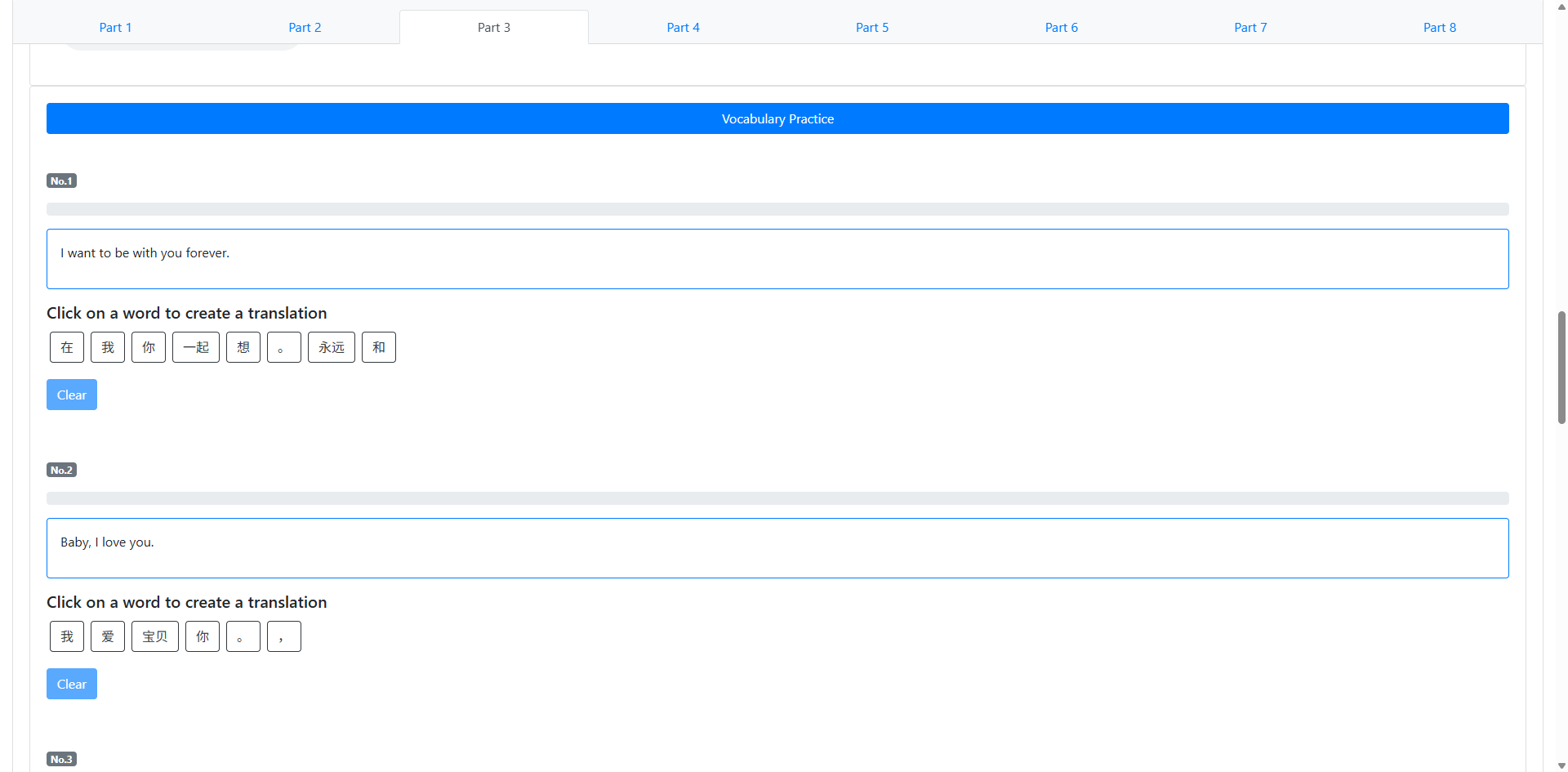
Task: Switch to the Part 1 tab
Action: click(115, 27)
